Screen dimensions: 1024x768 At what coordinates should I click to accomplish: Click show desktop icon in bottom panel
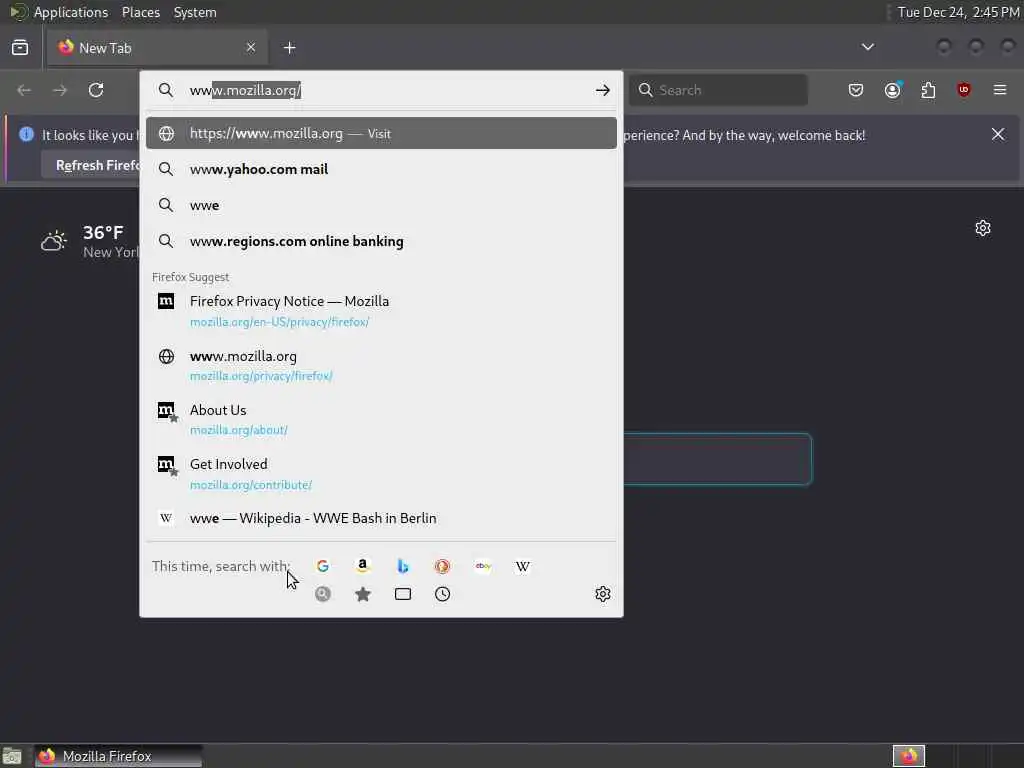pyautogui.click(x=12, y=756)
